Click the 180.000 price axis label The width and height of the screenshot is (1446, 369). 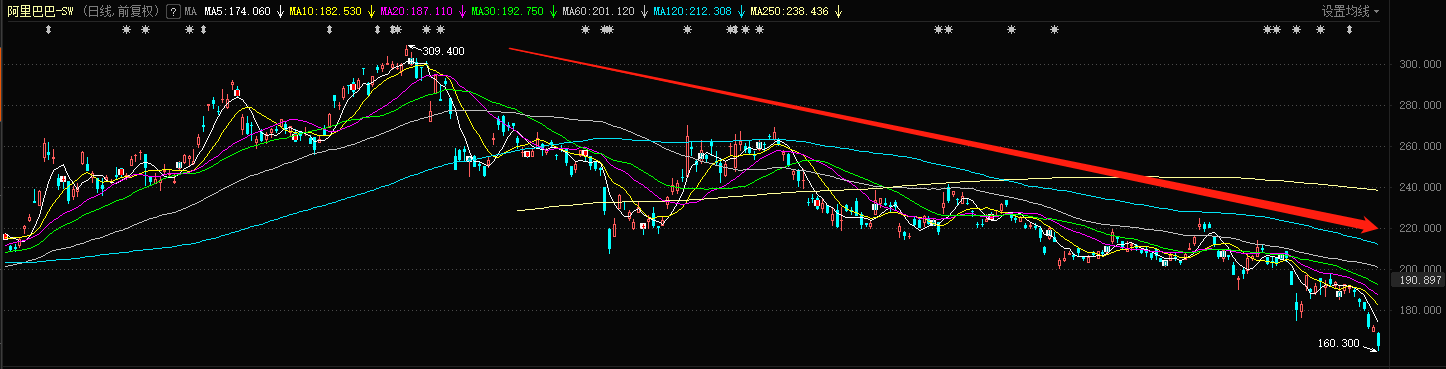click(1420, 310)
